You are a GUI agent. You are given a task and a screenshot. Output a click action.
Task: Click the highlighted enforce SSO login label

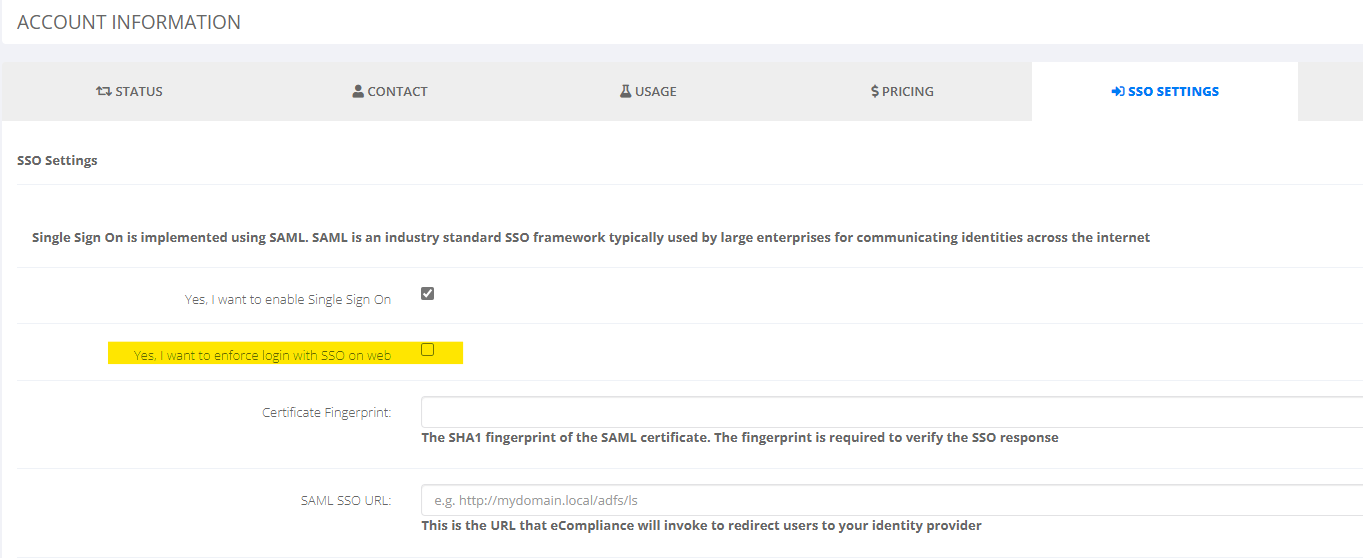click(x=262, y=355)
